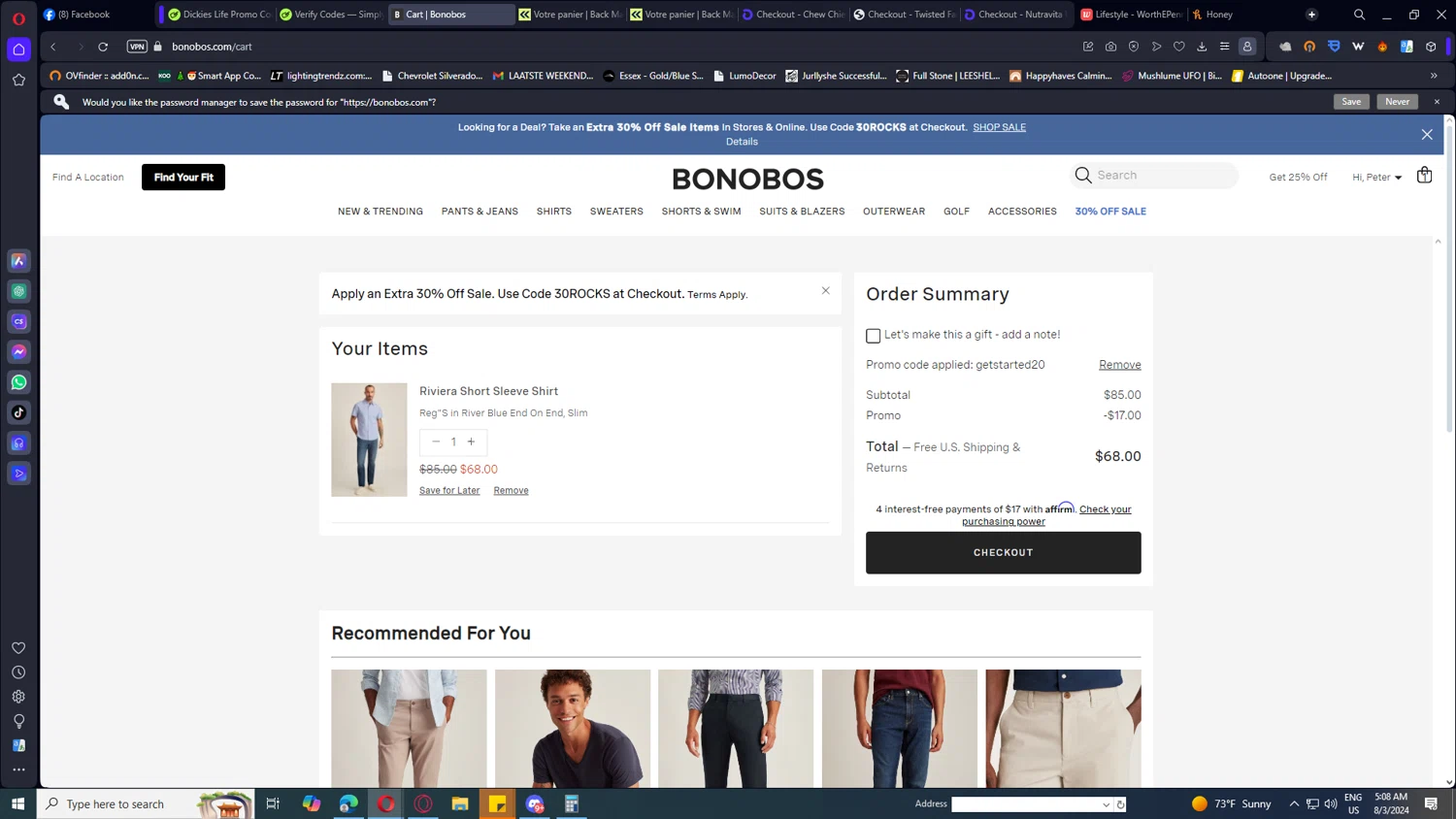Open the SHORTS & SWIM menu
The image size is (1456, 819).
[x=701, y=212]
